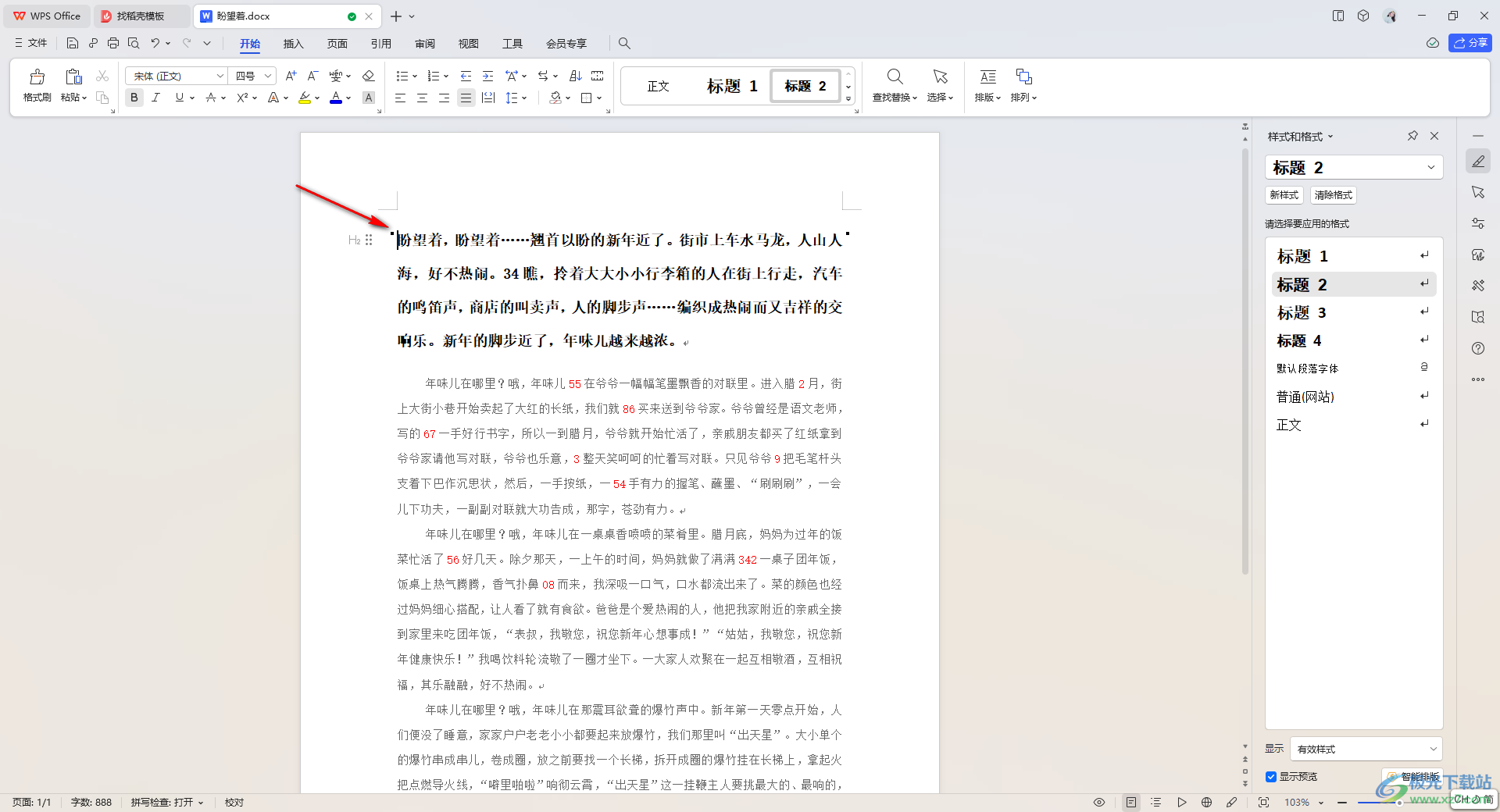This screenshot has height=812, width=1500.
Task: Click the 分享 (Share) button
Action: coord(1470,43)
